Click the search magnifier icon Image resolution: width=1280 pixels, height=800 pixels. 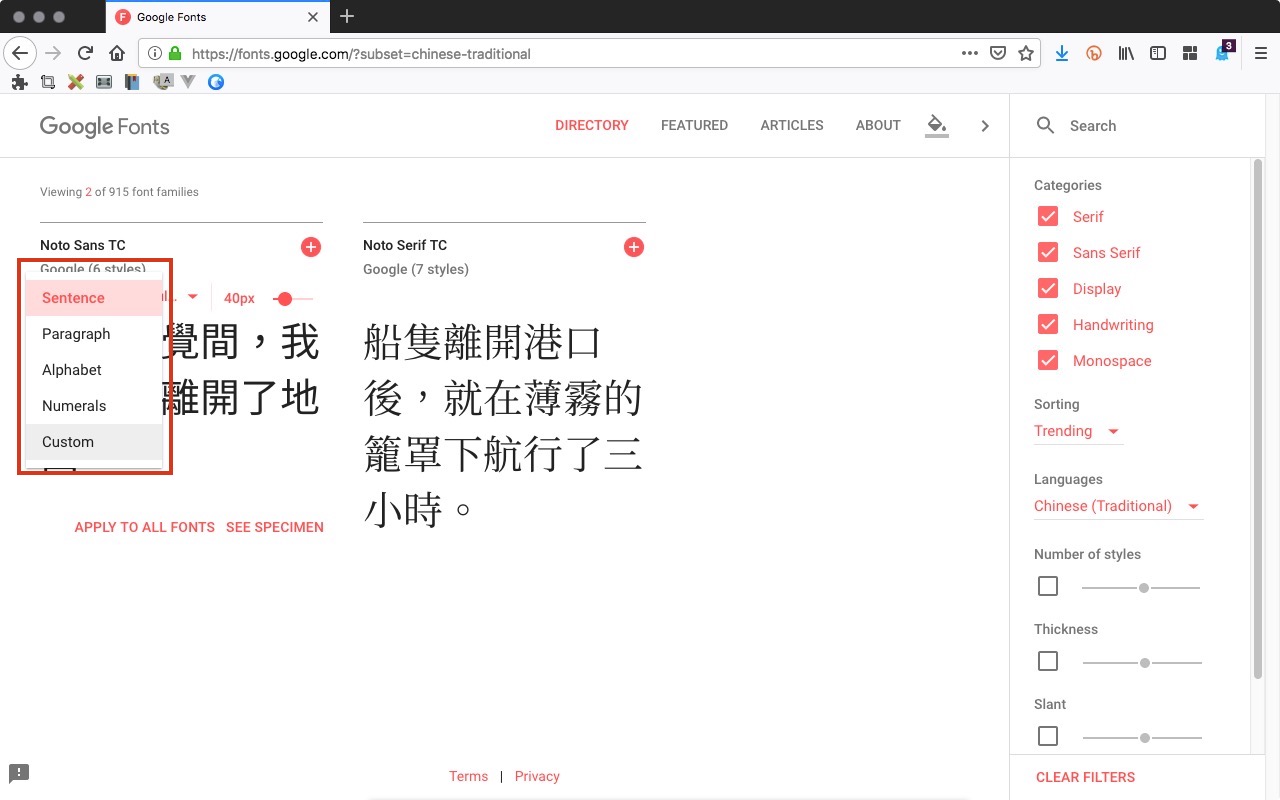click(1045, 125)
